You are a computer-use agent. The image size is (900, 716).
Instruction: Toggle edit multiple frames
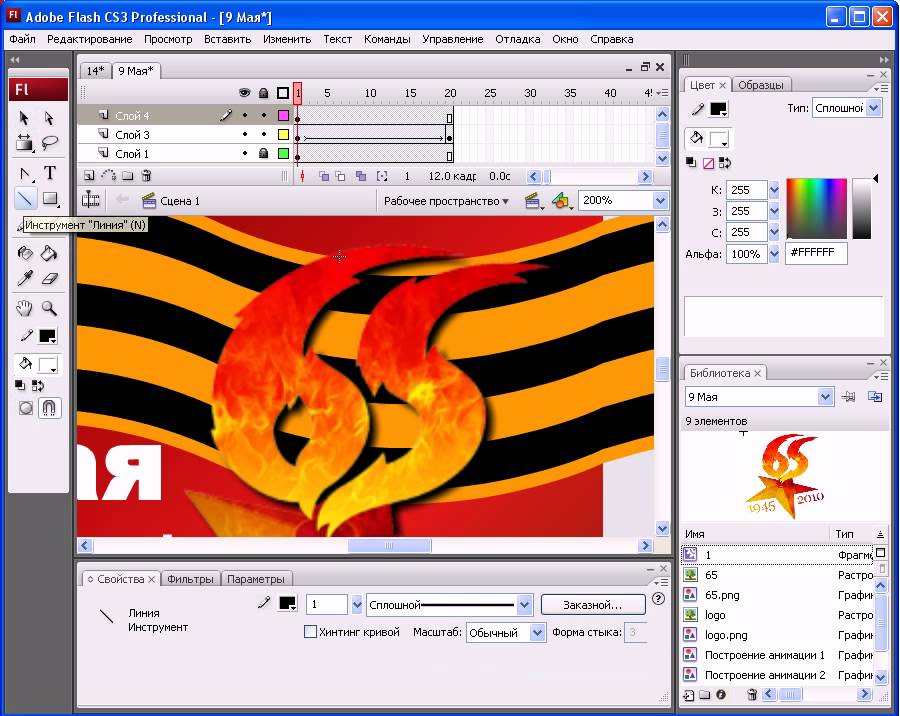tap(360, 176)
